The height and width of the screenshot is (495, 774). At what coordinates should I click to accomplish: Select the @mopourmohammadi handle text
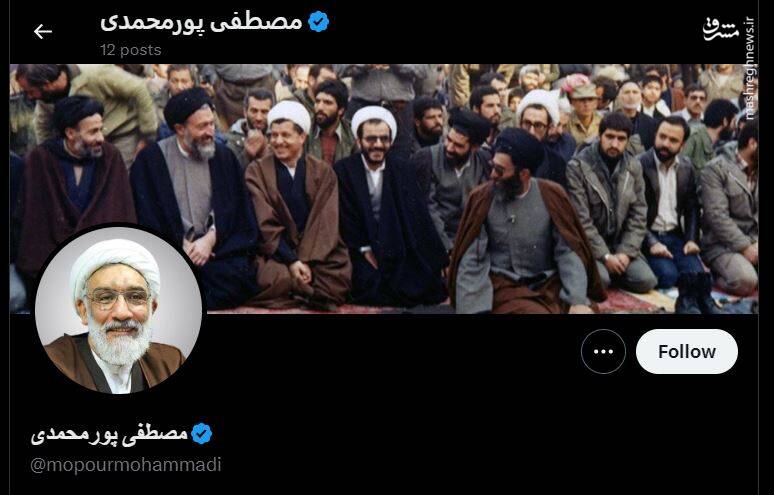(126, 464)
